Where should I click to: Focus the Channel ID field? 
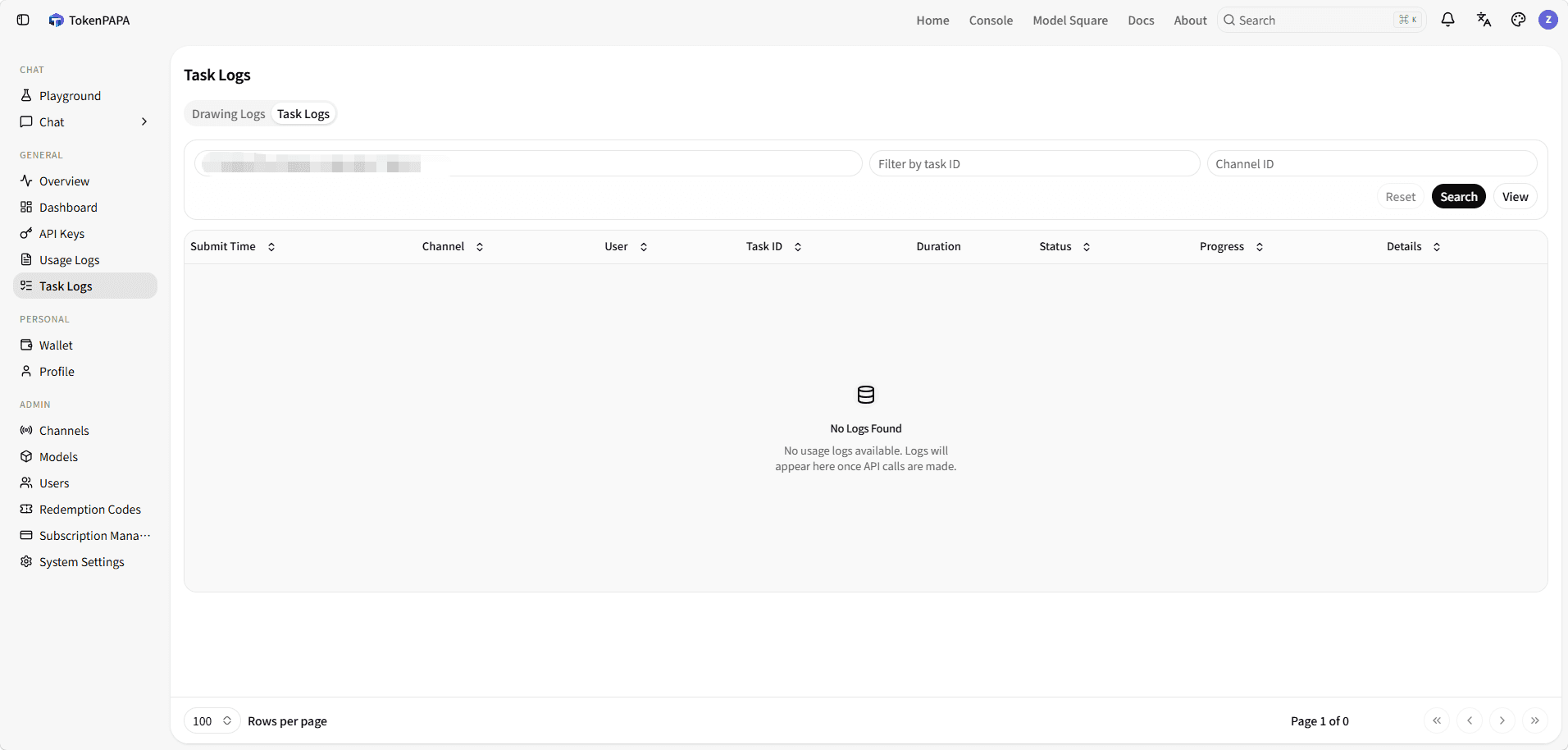click(1372, 163)
